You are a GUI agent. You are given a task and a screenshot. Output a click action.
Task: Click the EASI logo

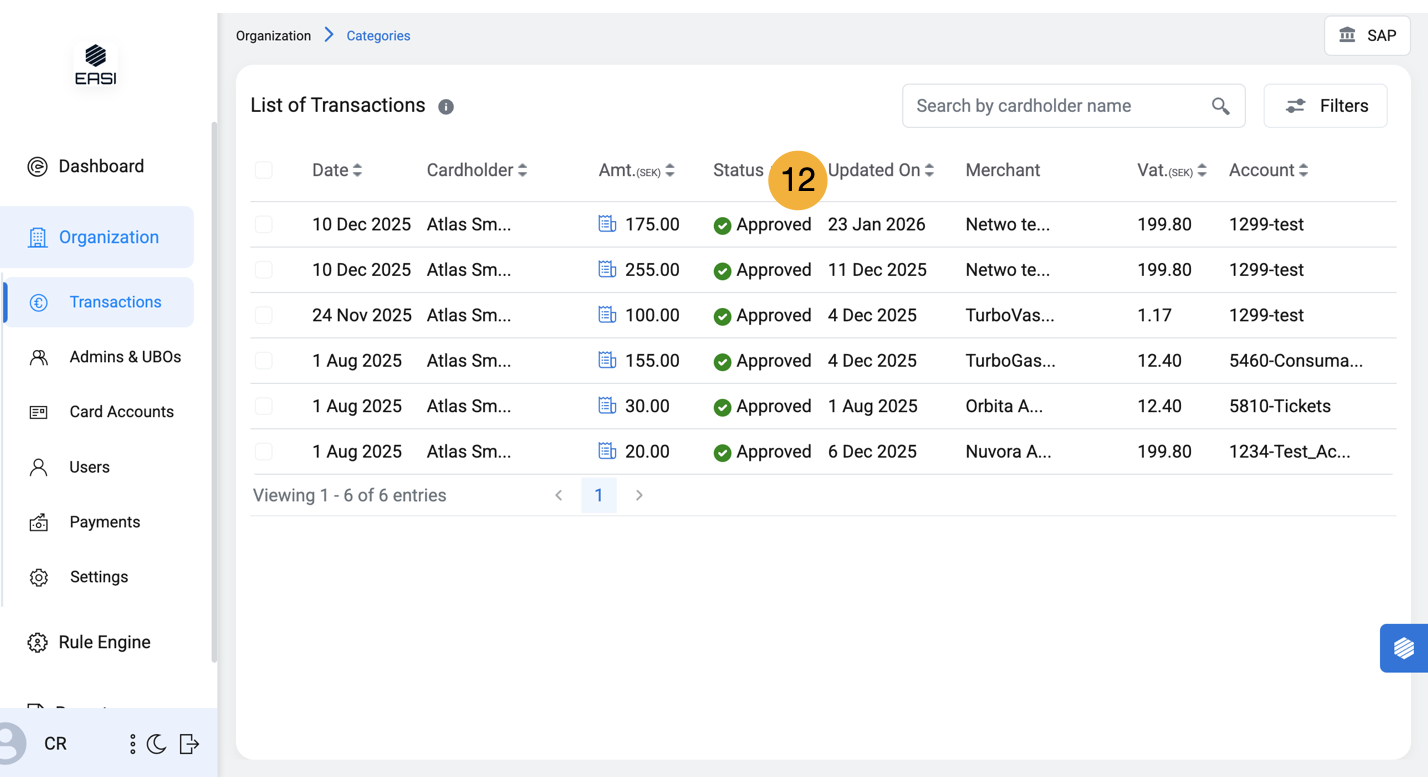pyautogui.click(x=96, y=65)
